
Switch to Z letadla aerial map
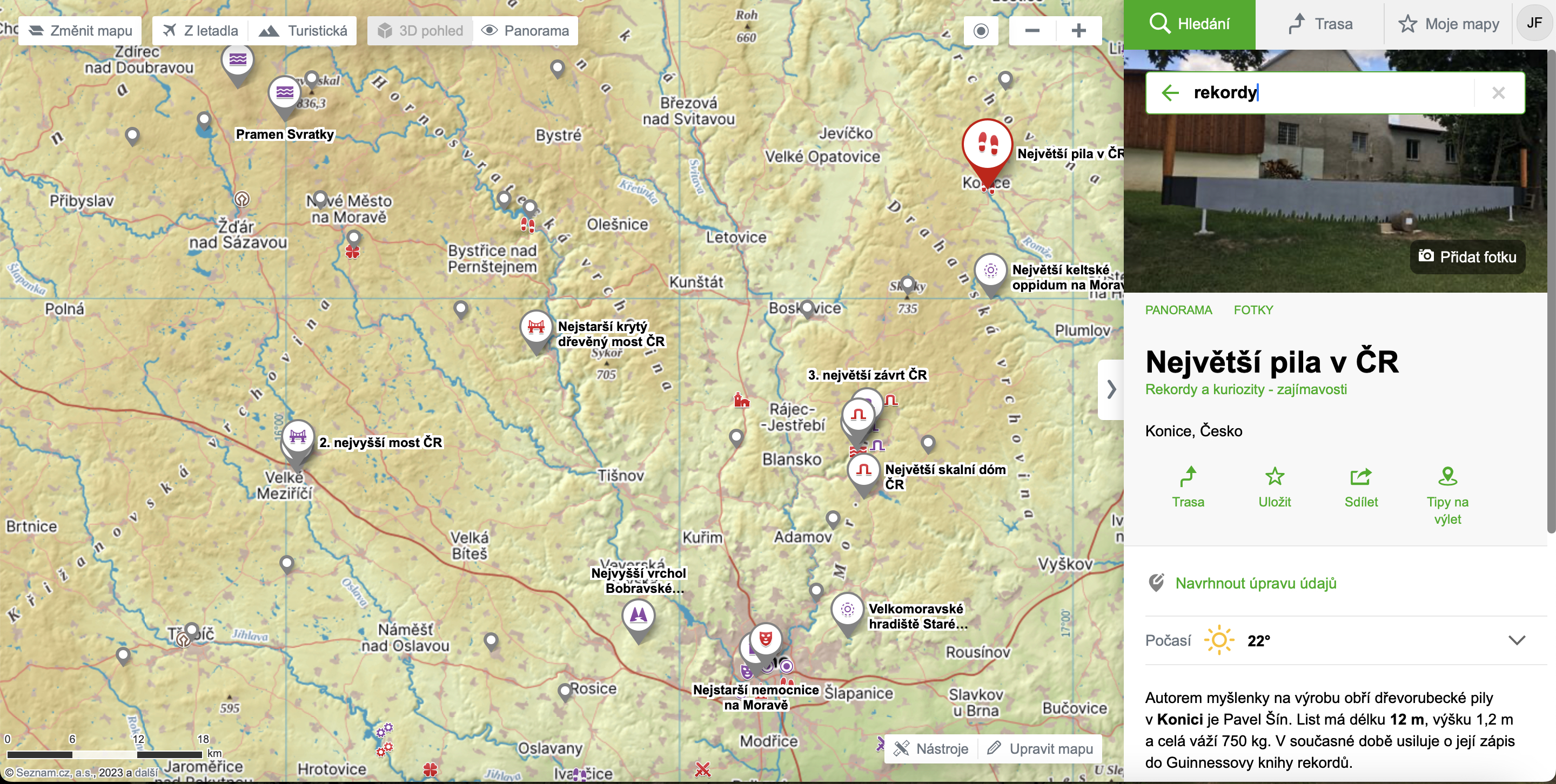[201, 31]
